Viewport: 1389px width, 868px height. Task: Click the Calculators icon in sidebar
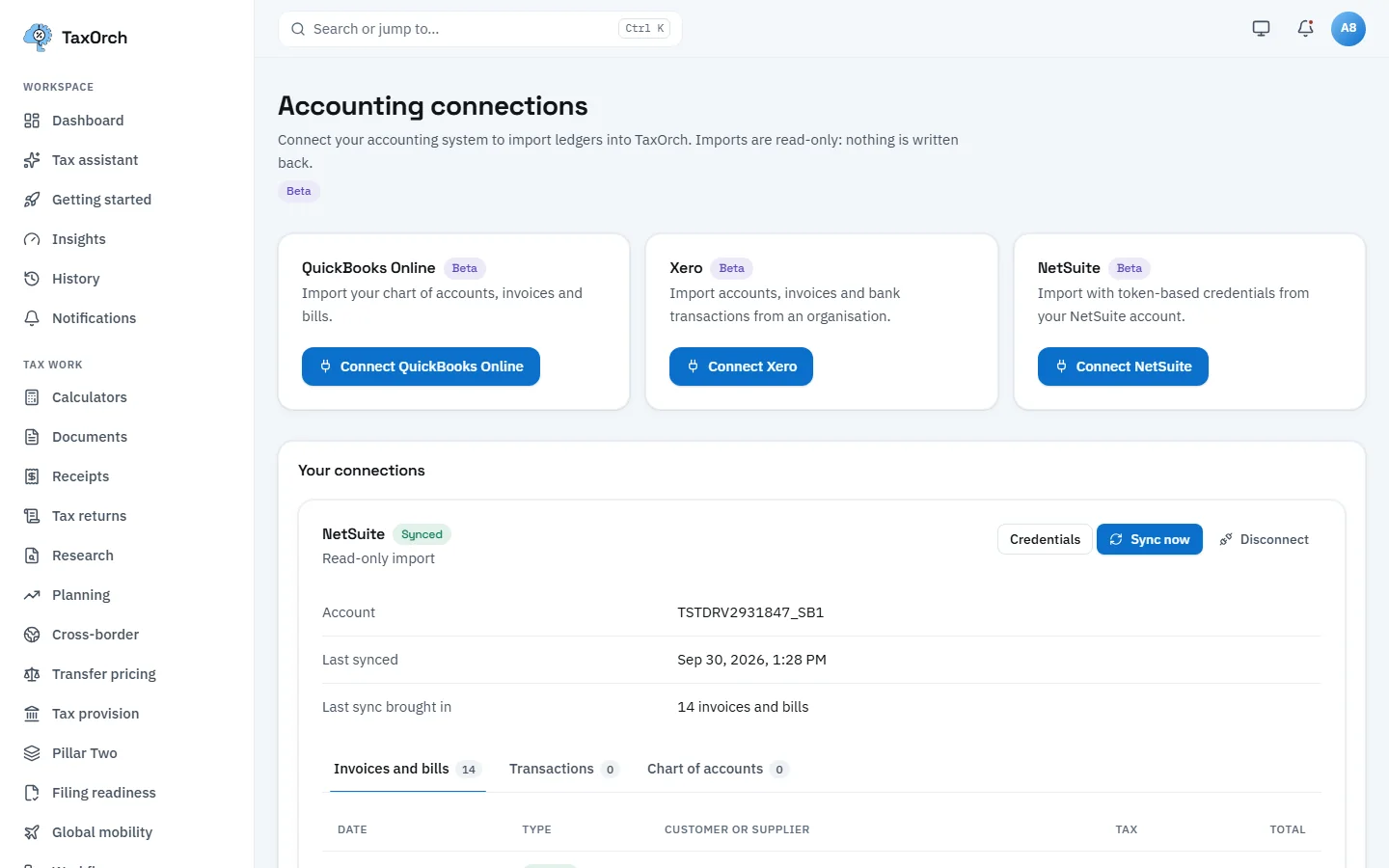(x=32, y=397)
